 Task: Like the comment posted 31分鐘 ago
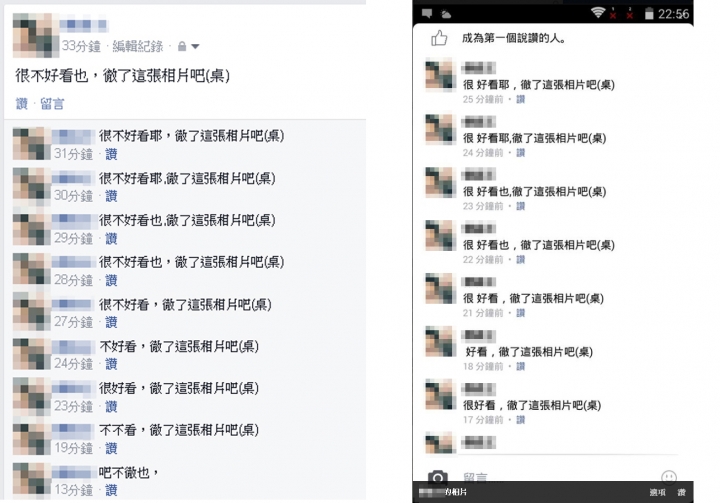click(x=111, y=154)
